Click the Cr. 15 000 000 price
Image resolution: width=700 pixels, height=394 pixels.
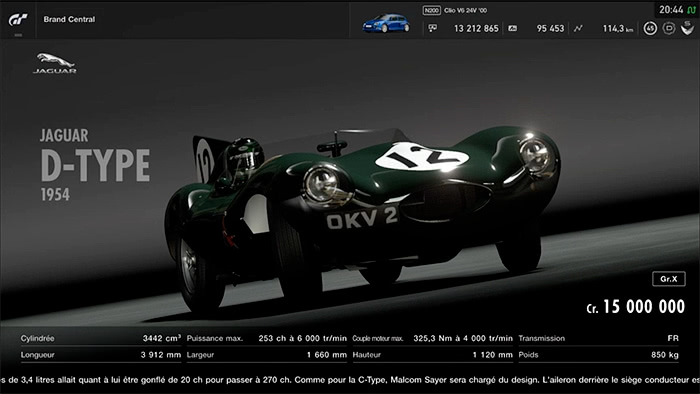click(635, 307)
